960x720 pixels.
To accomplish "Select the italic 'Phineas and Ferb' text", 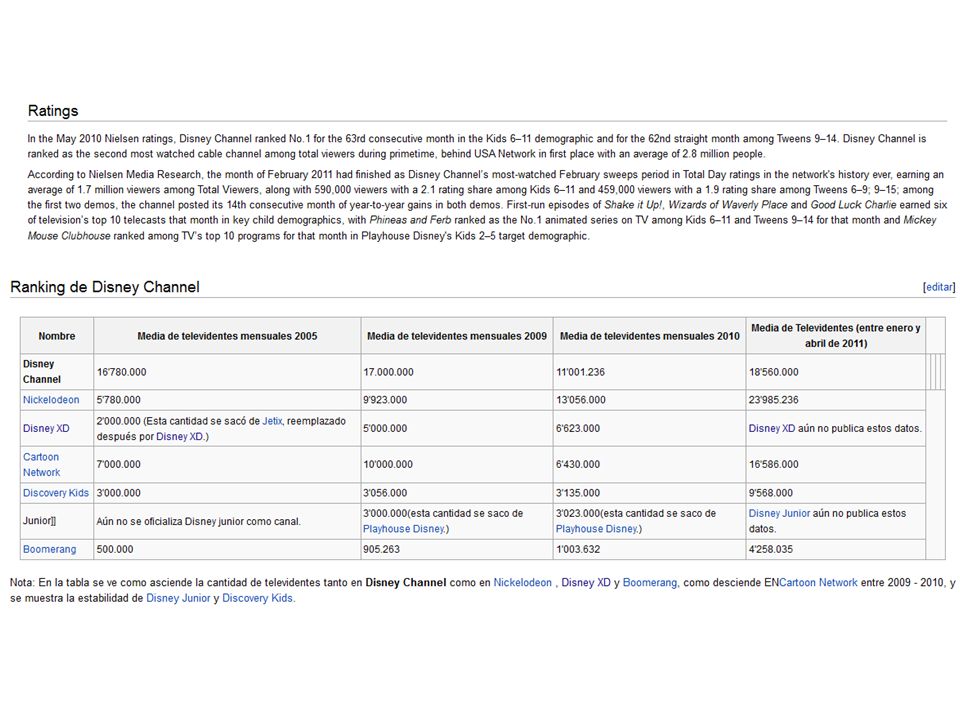I will [410, 220].
